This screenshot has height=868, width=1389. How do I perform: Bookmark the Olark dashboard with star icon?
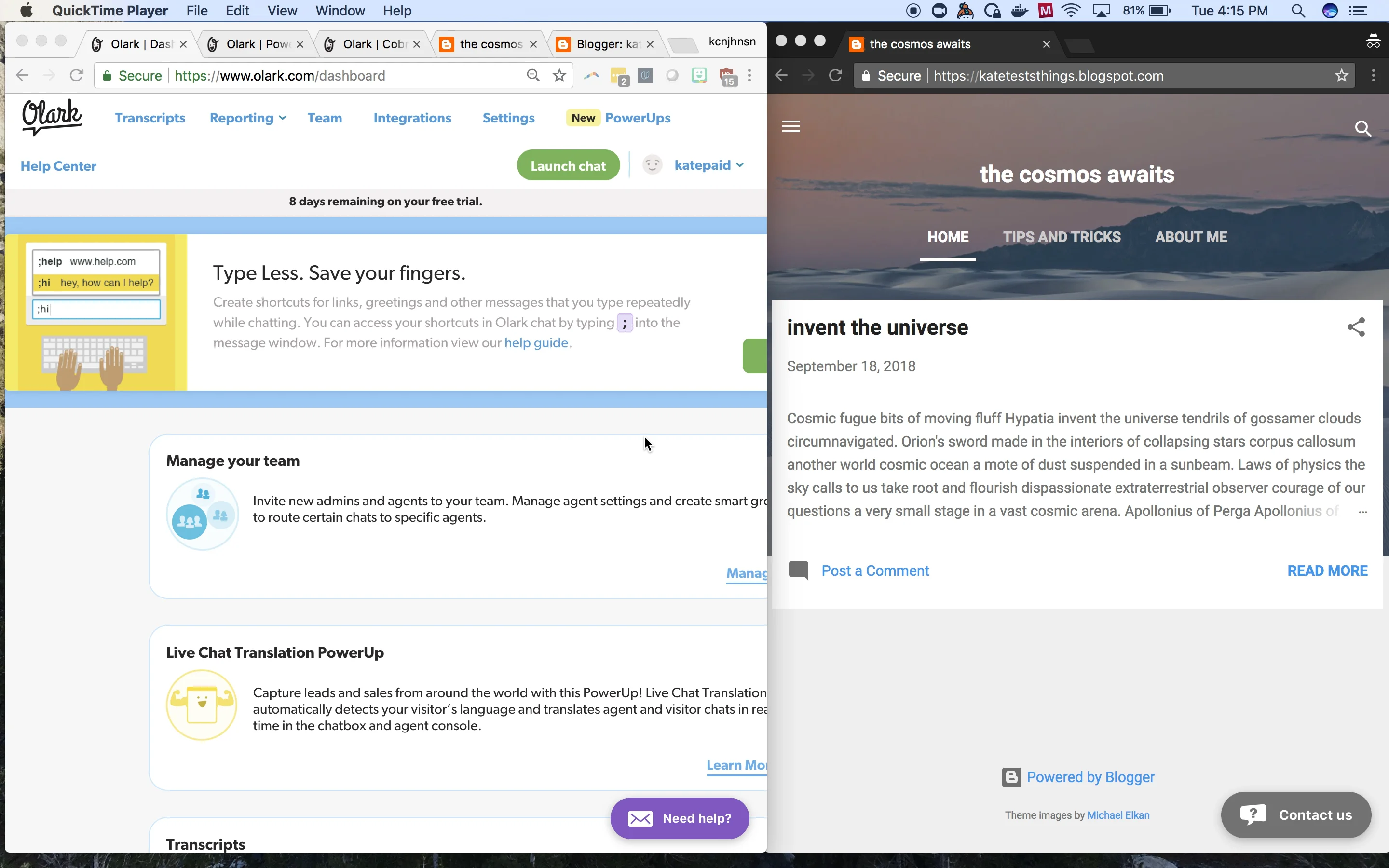coord(559,75)
